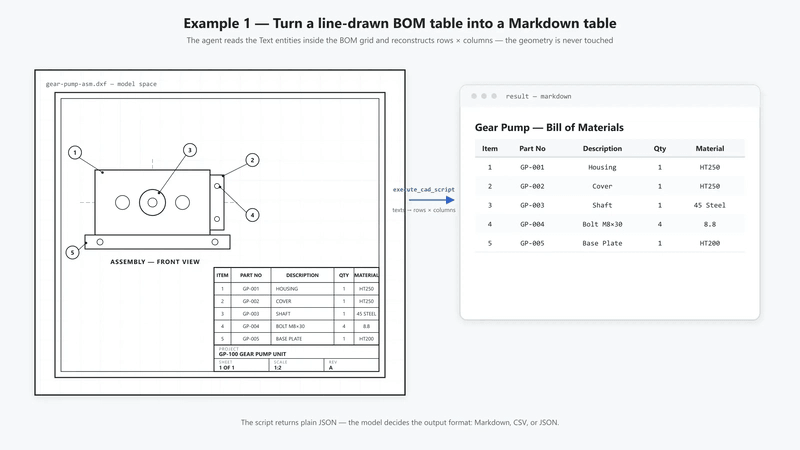Click 'HT200' in the drawing's BOM grid
This screenshot has height=450, width=800.
366,339
